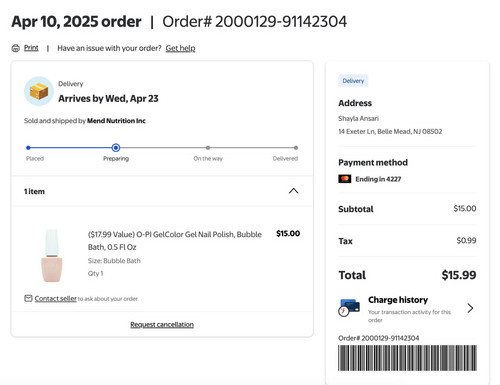Click the Charge history heading

(398, 300)
